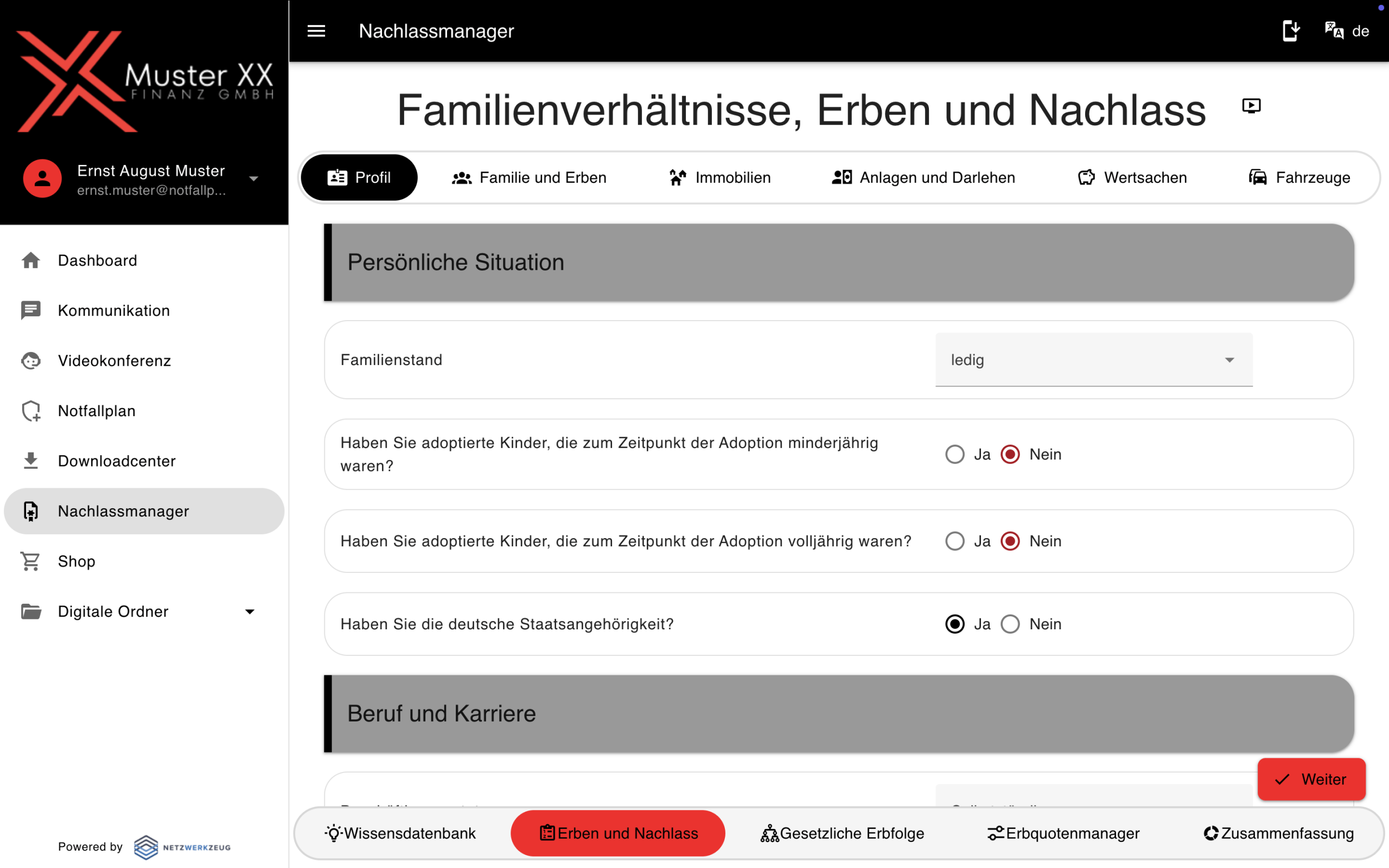
Task: Open the Anlagen und Darlehen tab
Action: [x=923, y=178]
